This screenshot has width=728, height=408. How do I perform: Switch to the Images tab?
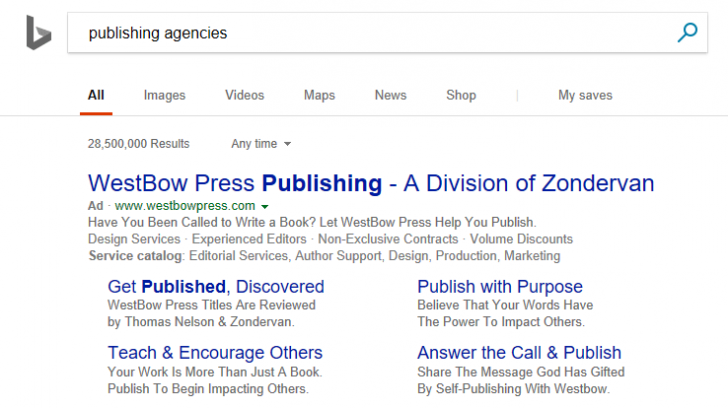tap(164, 95)
